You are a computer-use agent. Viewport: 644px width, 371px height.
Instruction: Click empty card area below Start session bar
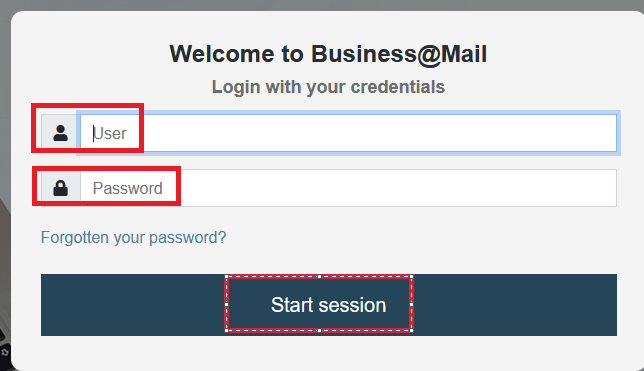[329, 353]
